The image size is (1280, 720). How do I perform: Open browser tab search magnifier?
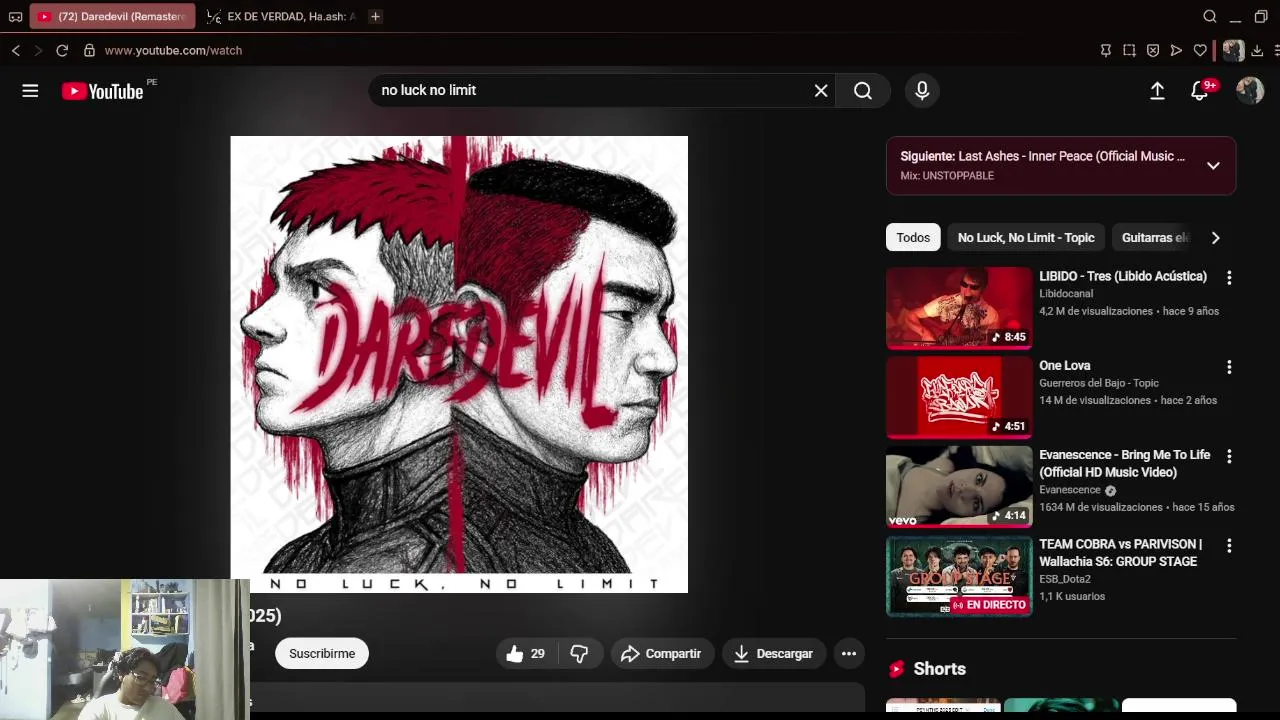point(1210,16)
